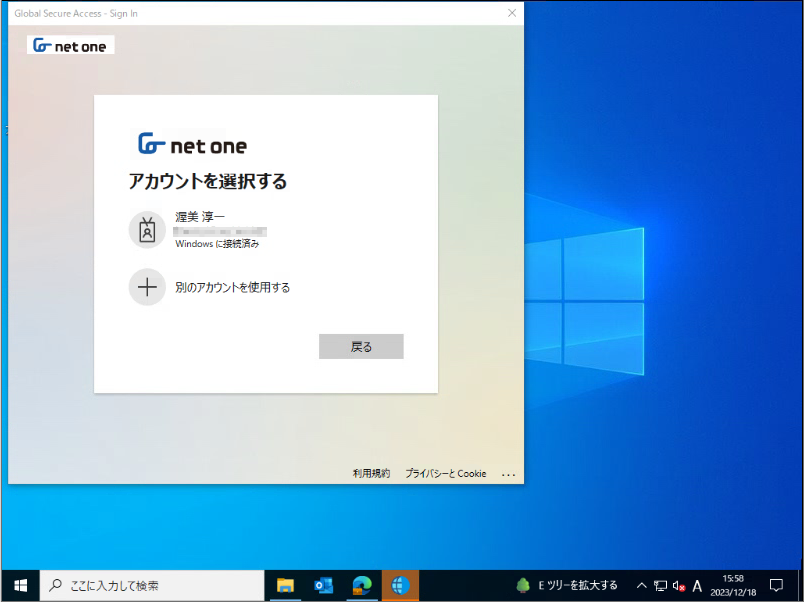This screenshot has height=602, width=804.
Task: Switch the IME input mode indicator A
Action: pos(697,585)
